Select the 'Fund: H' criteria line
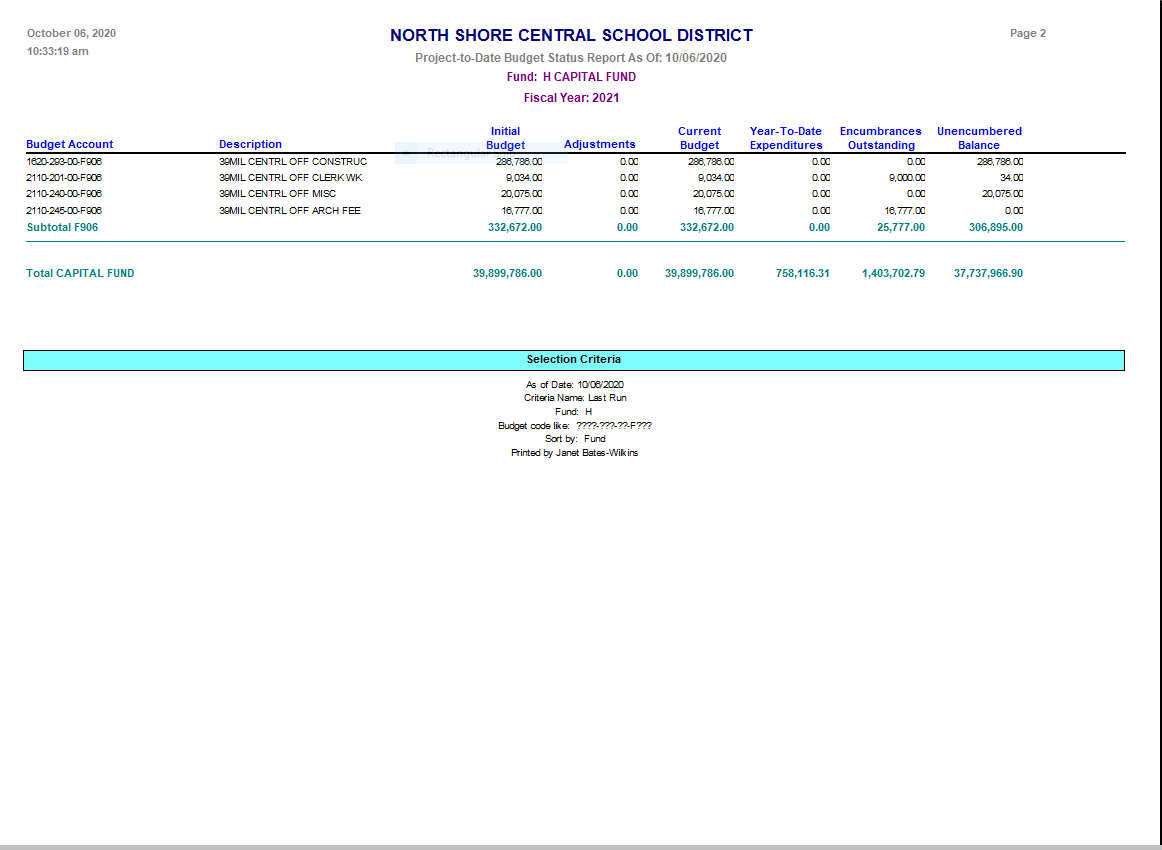This screenshot has width=1162, height=850. (574, 412)
